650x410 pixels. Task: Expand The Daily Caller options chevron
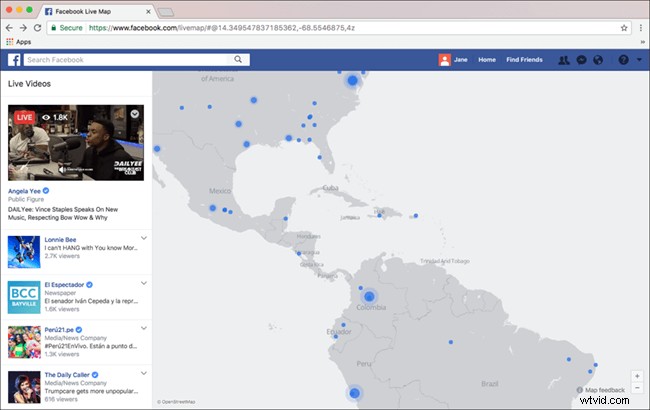[144, 373]
